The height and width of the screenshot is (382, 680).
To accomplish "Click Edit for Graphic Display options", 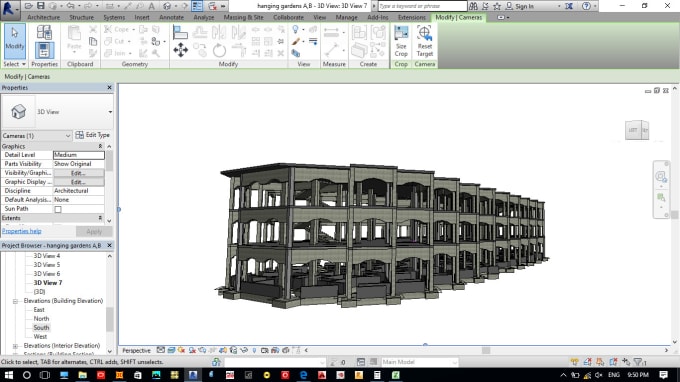I will 78,182.
